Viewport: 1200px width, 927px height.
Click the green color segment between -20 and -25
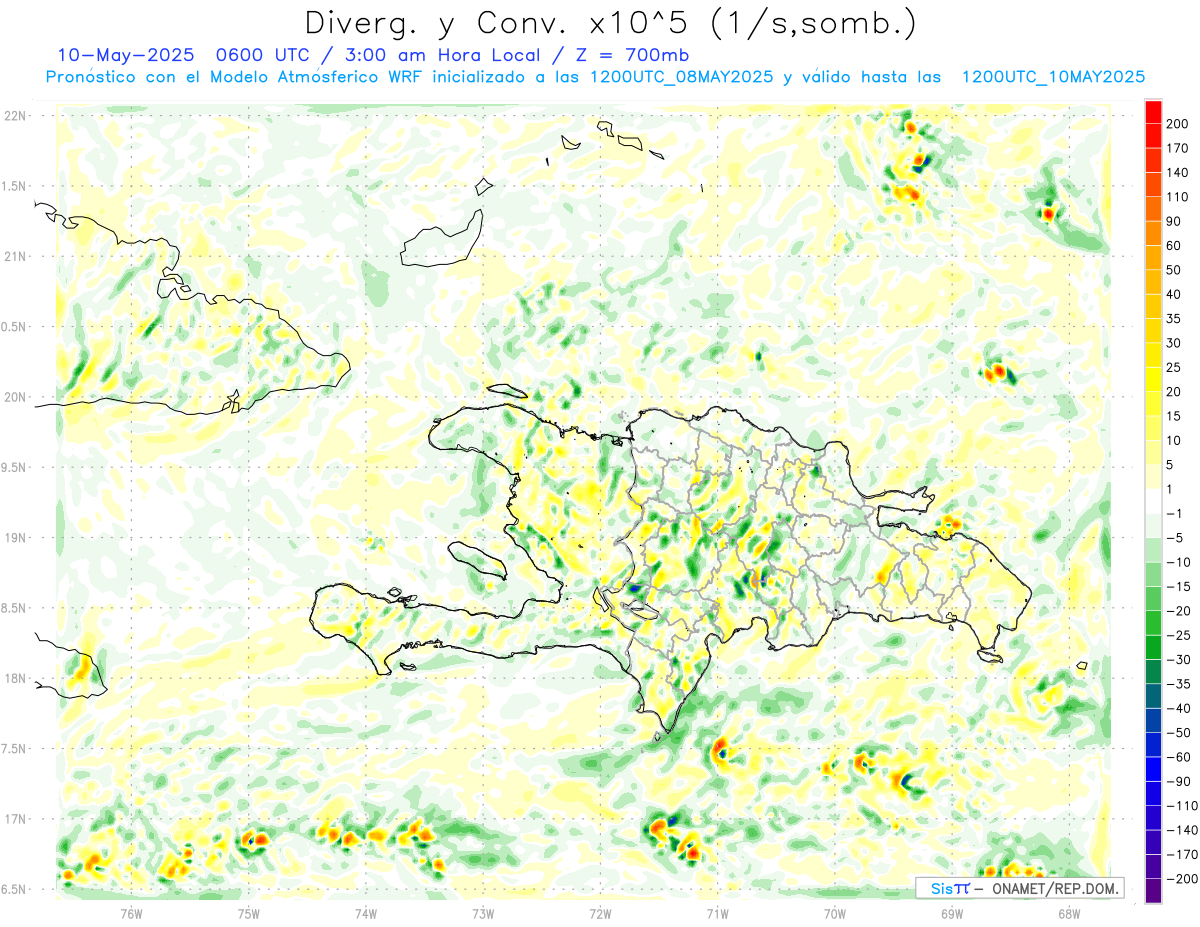[1153, 624]
